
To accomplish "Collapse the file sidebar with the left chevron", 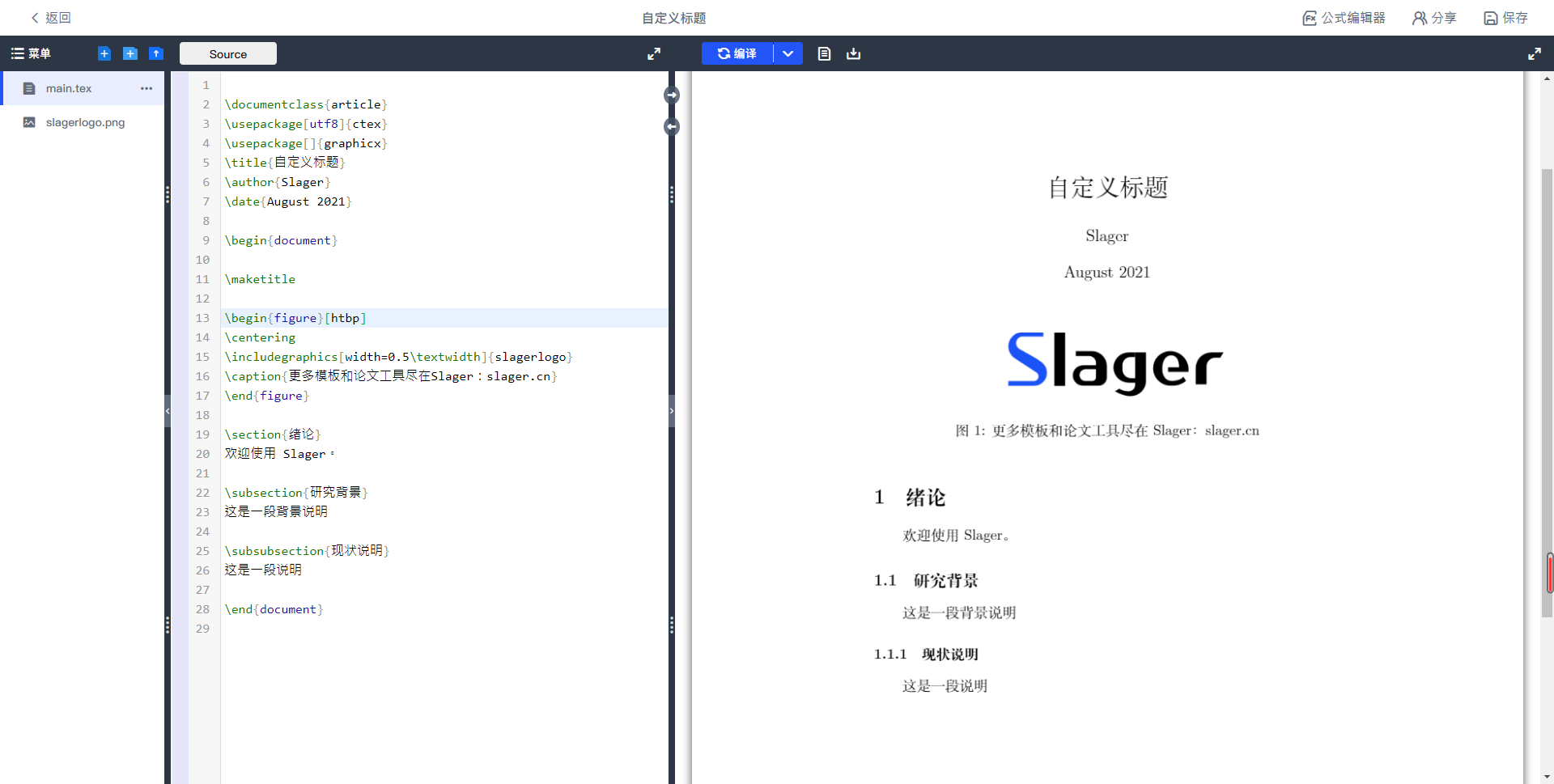I will point(168,411).
